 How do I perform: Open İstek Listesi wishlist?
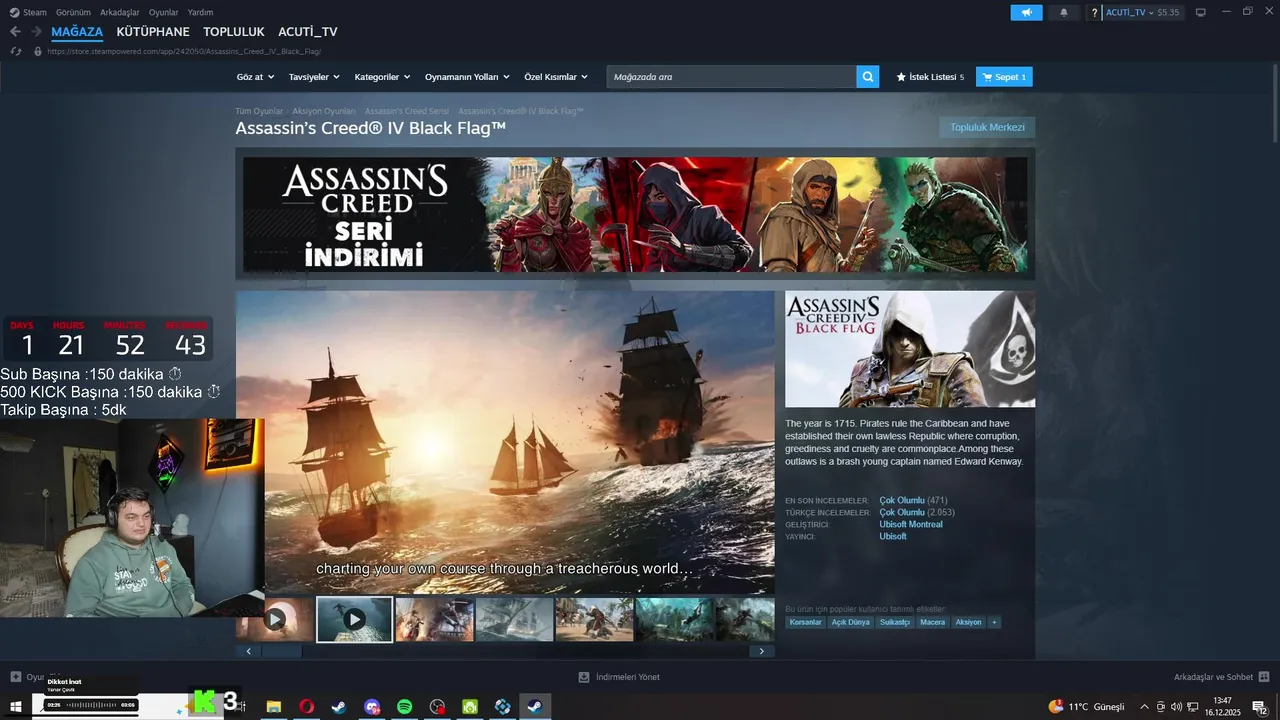coord(930,77)
